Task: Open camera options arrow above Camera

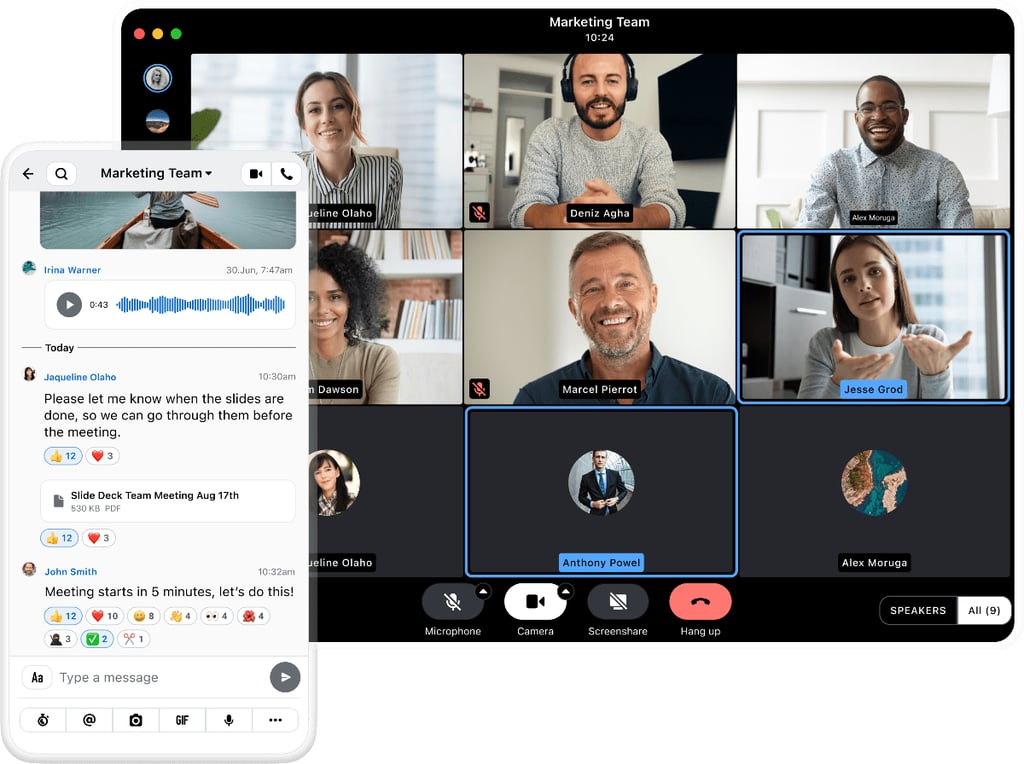Action: 565,591
